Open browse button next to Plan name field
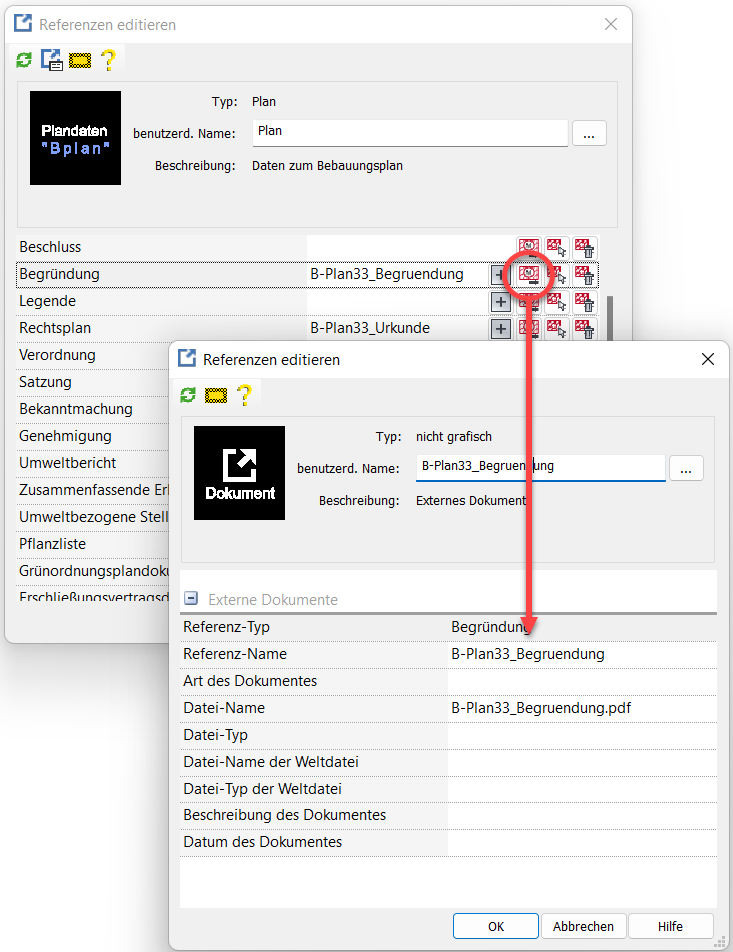 (x=589, y=132)
